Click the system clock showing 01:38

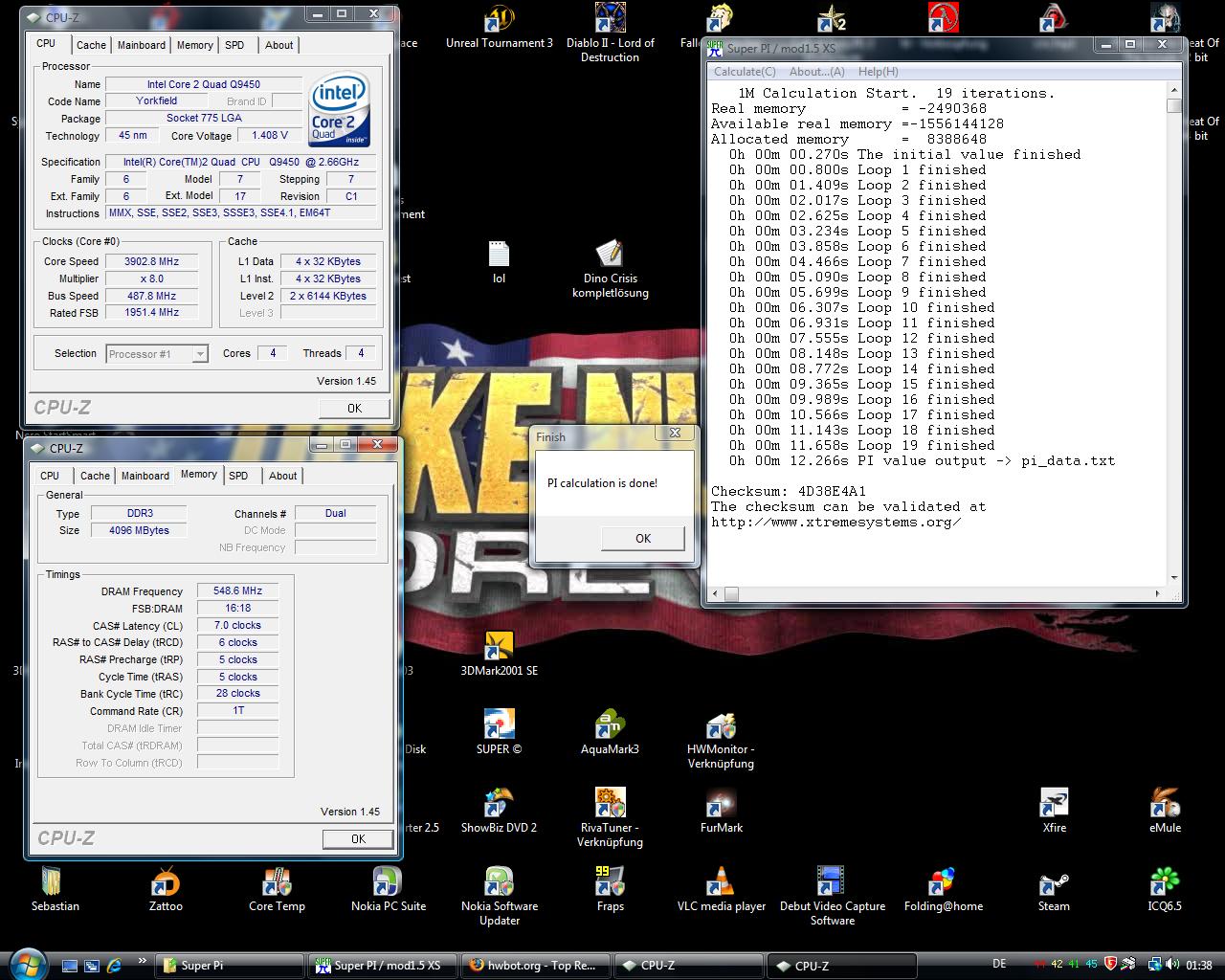1198,966
